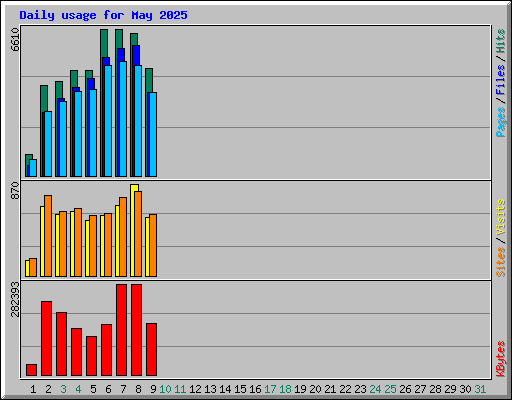The height and width of the screenshot is (400, 512).
Task: Click green day number 18 on the x-axis
Action: click(285, 389)
